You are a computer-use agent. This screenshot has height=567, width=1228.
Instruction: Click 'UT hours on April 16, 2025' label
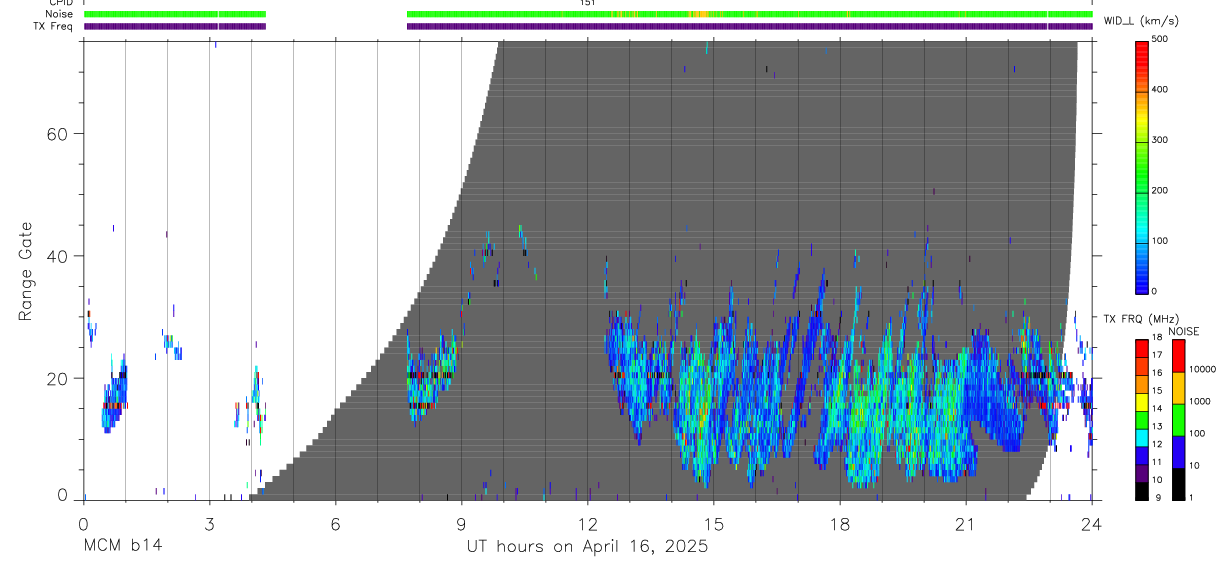click(587, 547)
